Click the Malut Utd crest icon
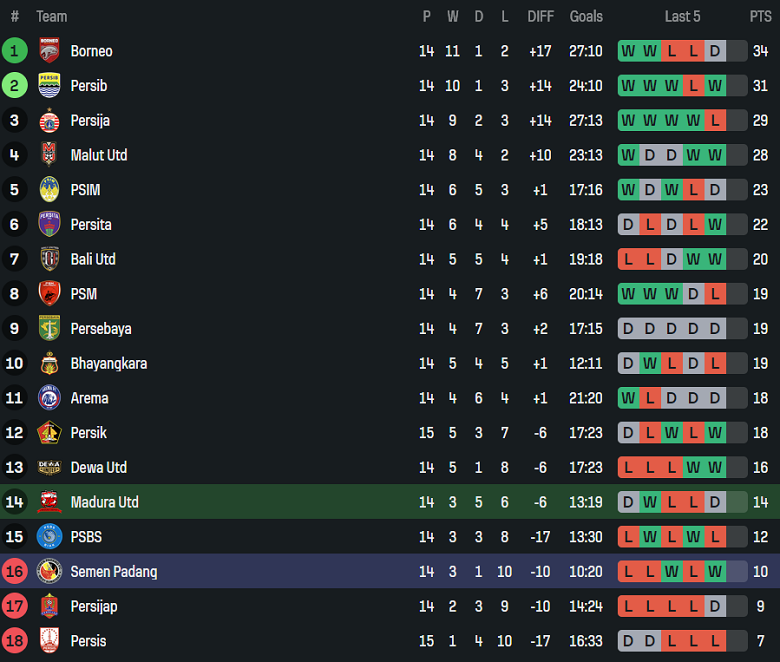 point(49,155)
